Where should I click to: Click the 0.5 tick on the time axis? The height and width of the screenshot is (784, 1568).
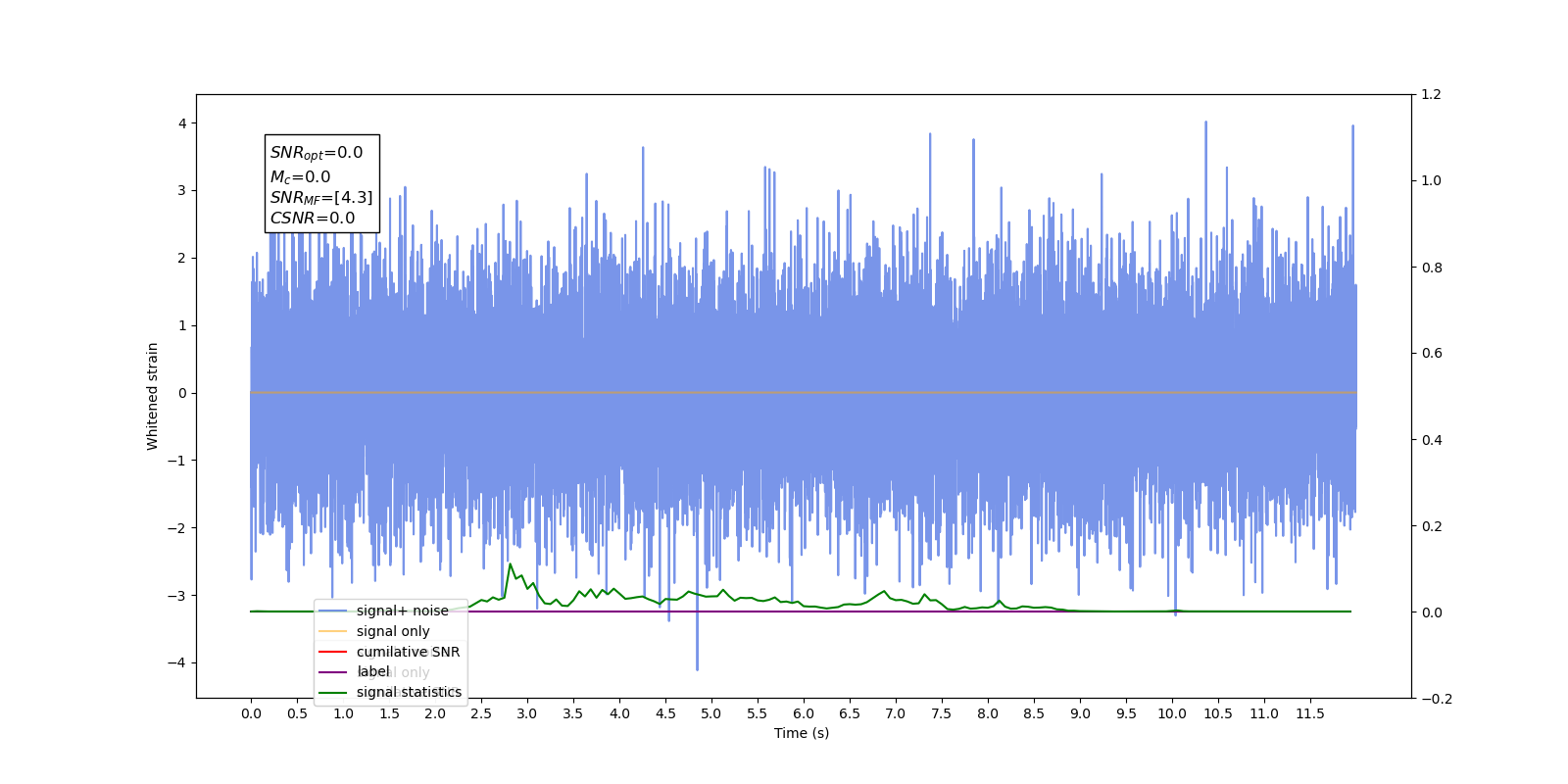(297, 713)
